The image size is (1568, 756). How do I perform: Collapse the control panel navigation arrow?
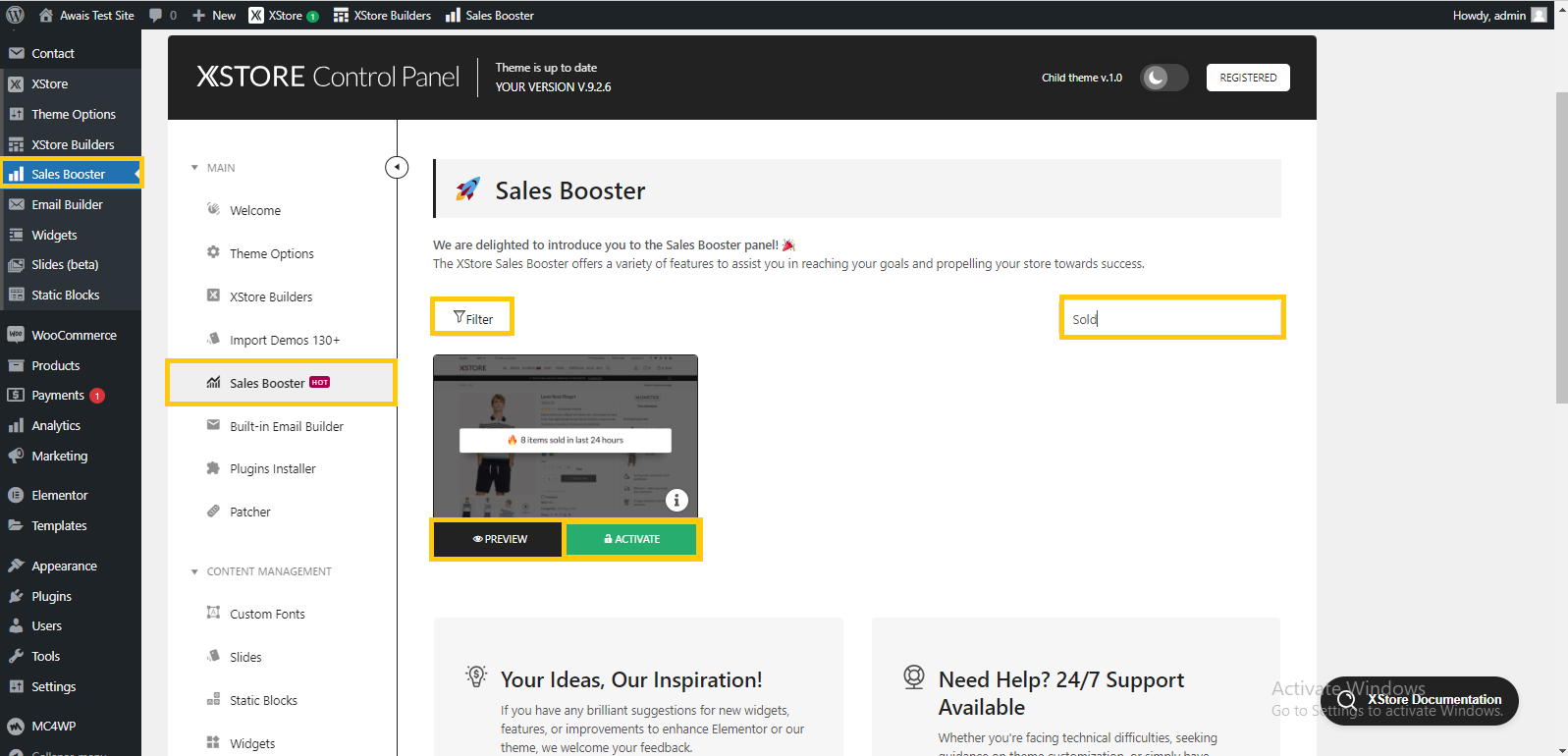tap(397, 167)
